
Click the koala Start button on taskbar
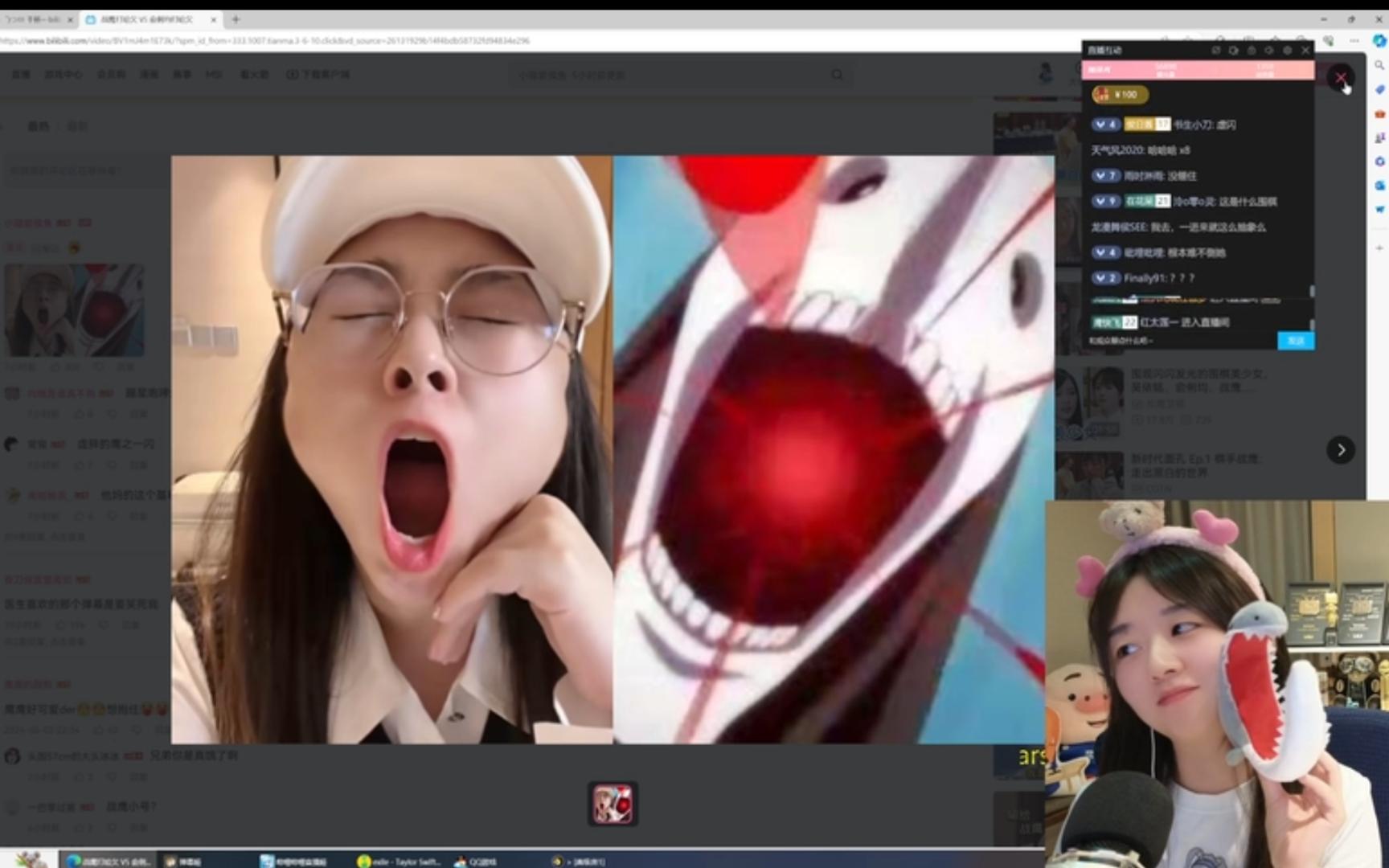pyautogui.click(x=30, y=858)
